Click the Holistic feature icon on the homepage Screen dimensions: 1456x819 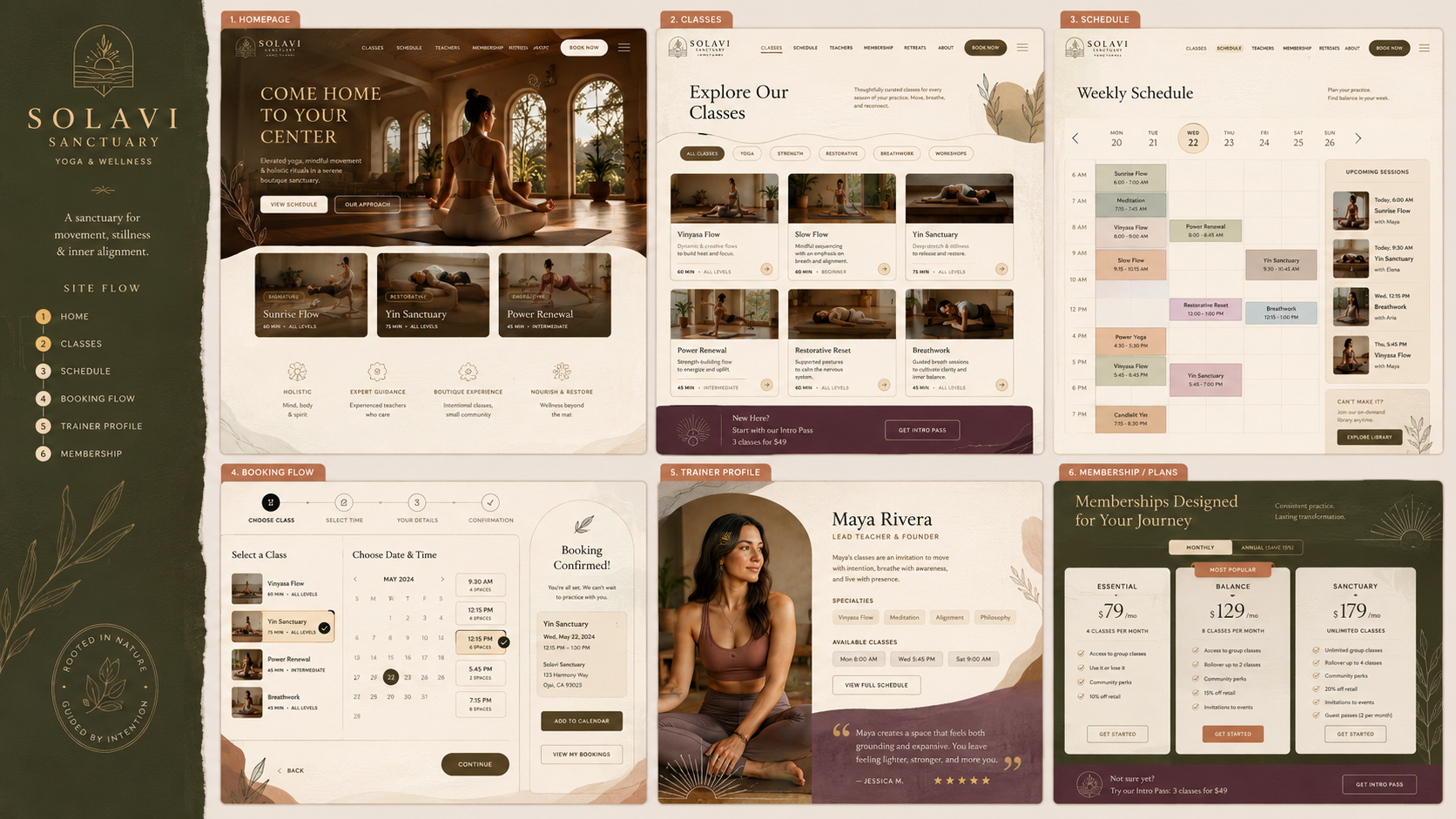(297, 372)
